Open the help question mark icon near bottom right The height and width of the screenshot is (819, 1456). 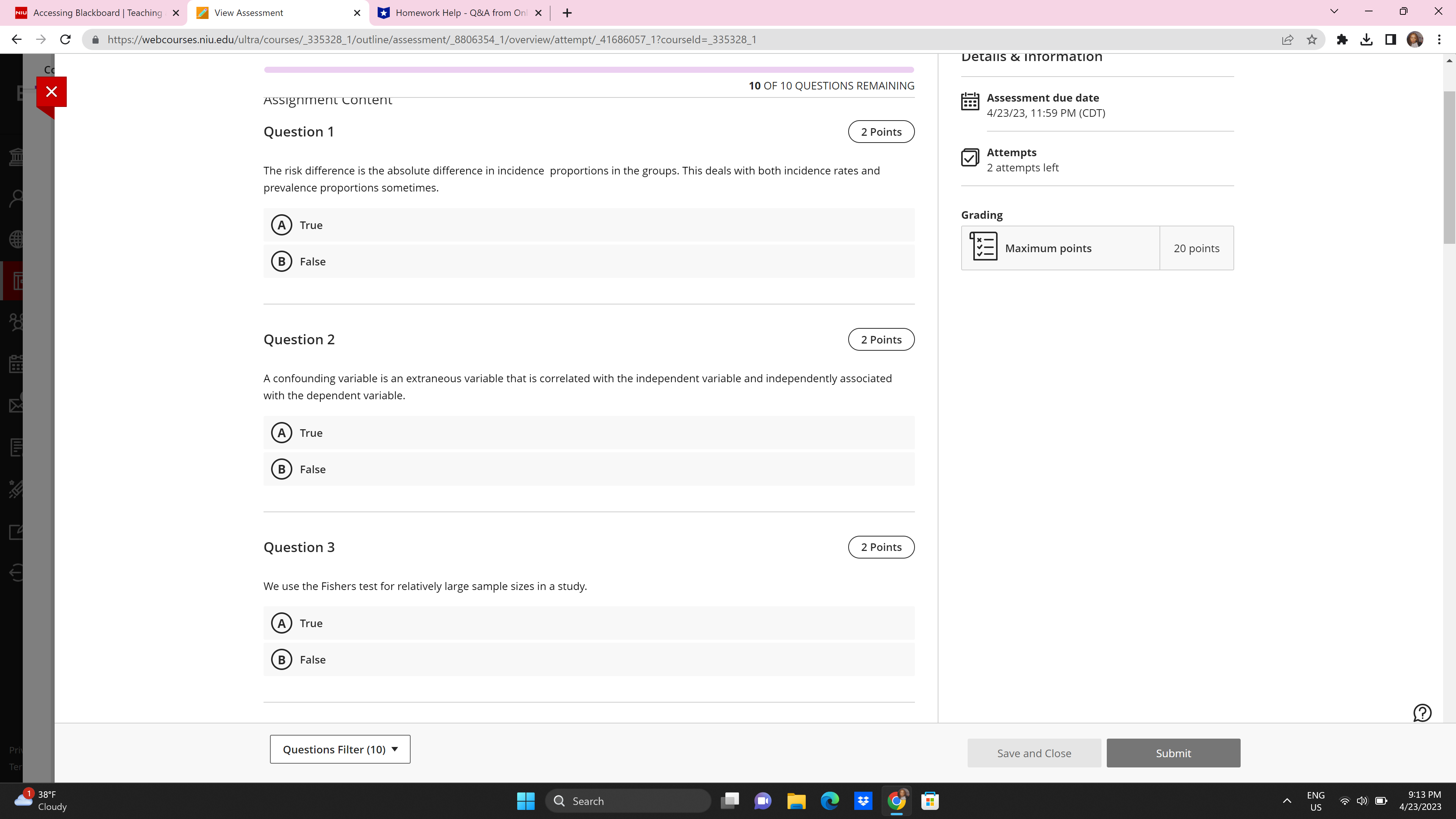click(1422, 713)
